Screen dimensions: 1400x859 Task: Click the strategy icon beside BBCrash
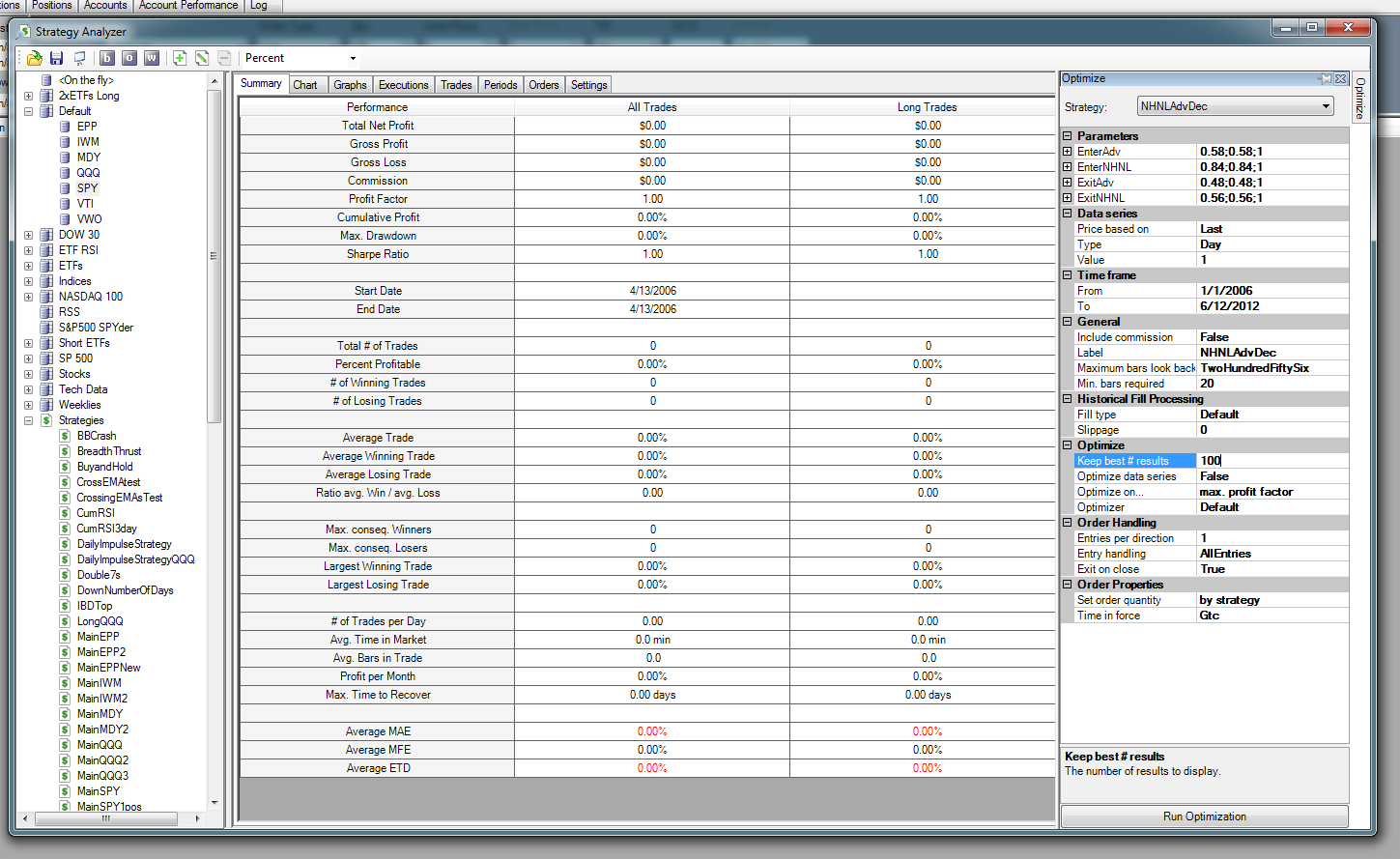point(65,436)
